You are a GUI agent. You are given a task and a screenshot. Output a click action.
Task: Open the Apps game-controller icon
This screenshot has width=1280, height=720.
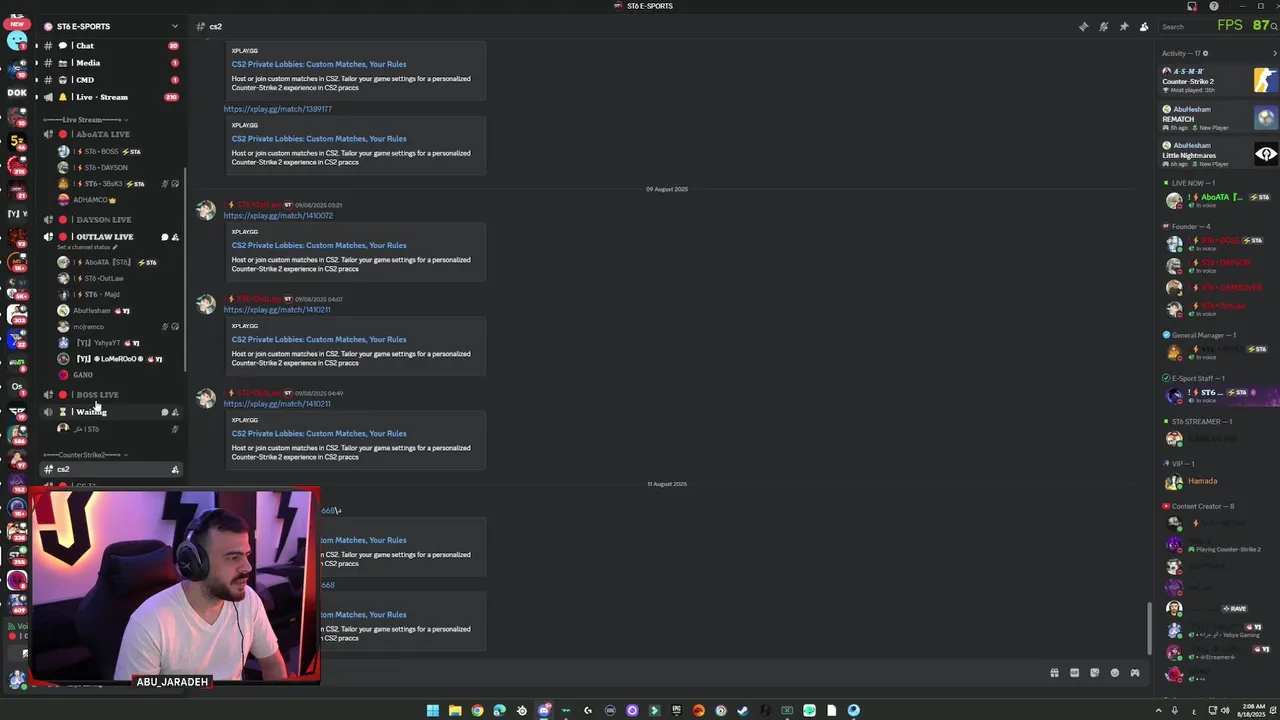(1135, 673)
